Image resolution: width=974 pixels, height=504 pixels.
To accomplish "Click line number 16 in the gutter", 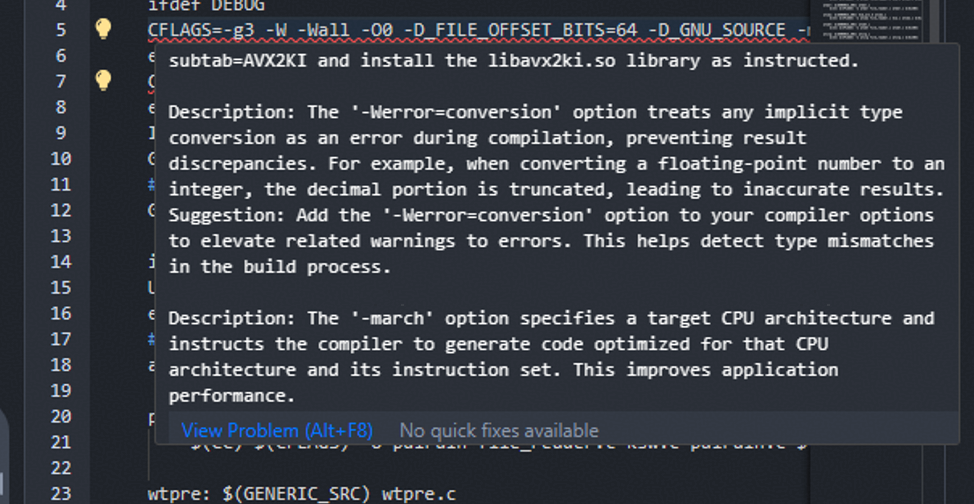I will (x=60, y=313).
